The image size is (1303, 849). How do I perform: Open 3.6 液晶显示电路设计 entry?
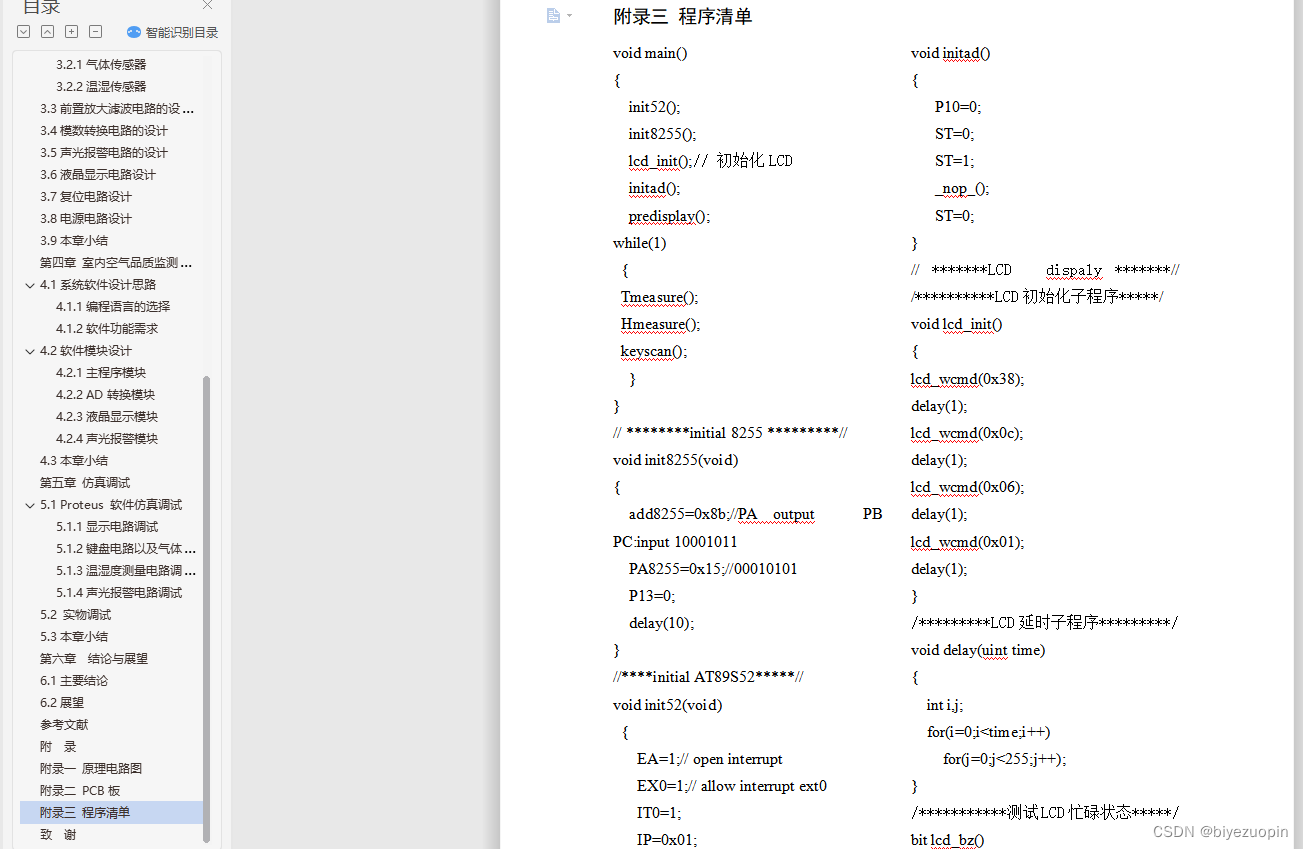[98, 175]
